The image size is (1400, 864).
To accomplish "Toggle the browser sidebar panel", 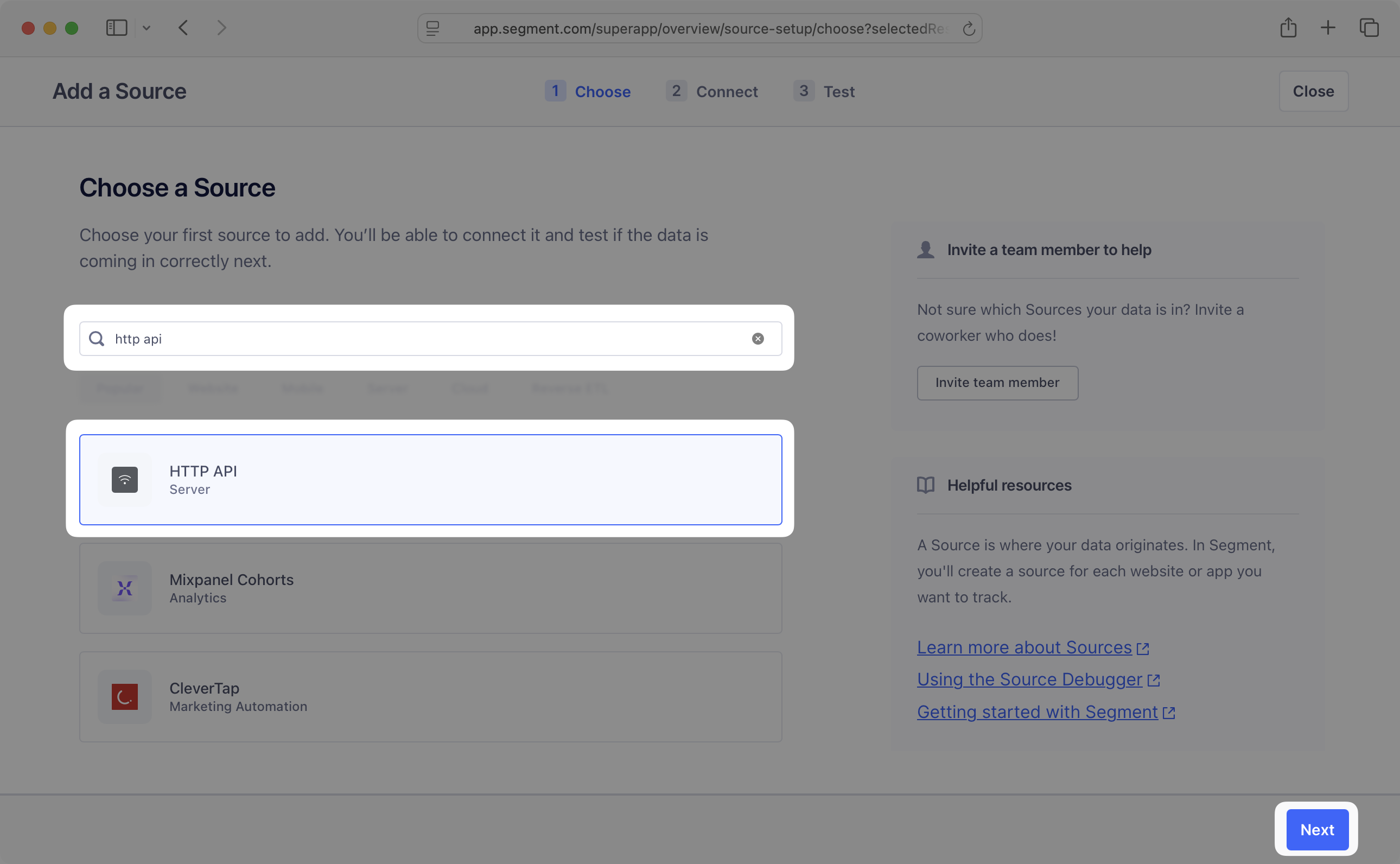I will (x=117, y=28).
